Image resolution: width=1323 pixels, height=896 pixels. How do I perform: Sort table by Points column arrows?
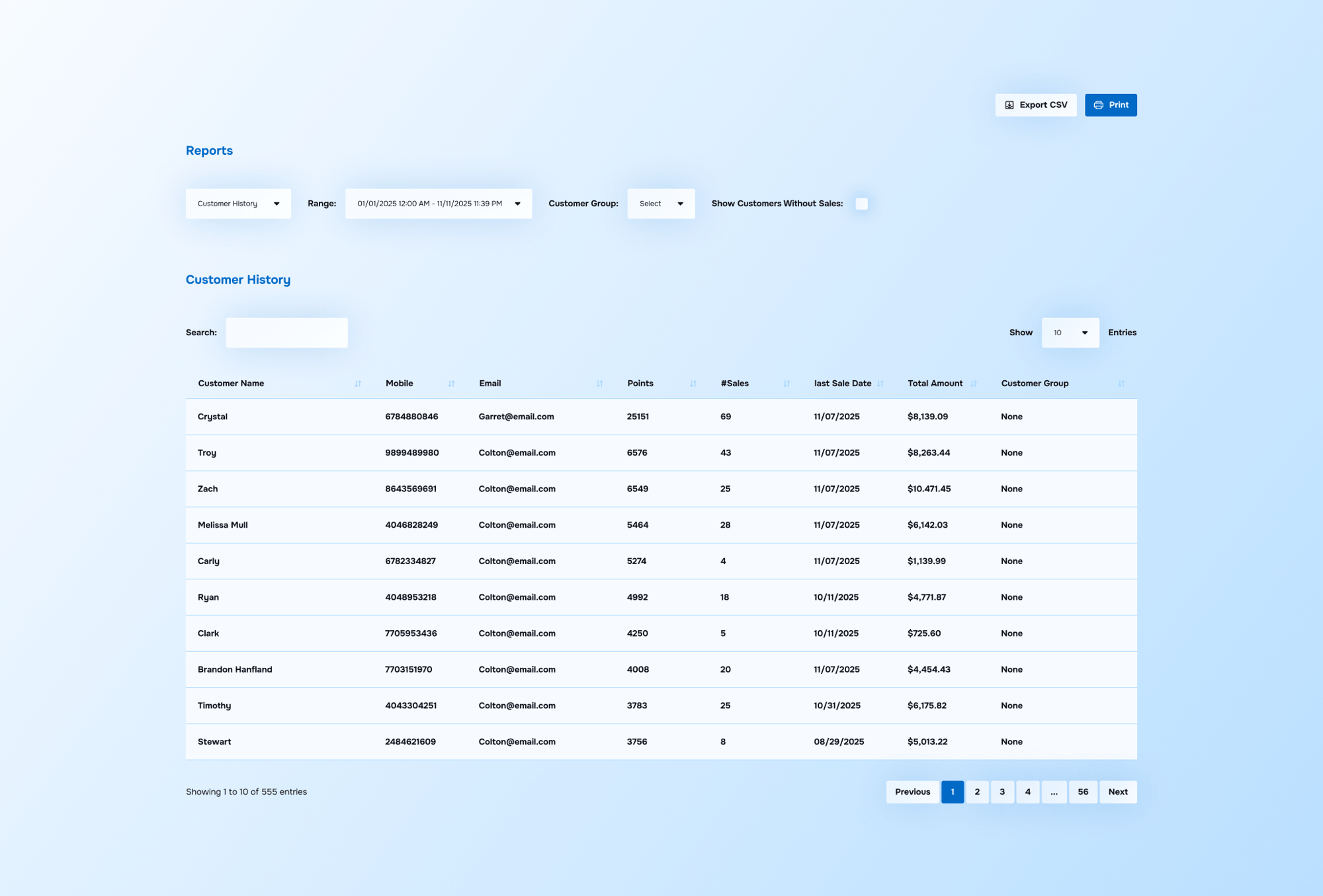[693, 384]
